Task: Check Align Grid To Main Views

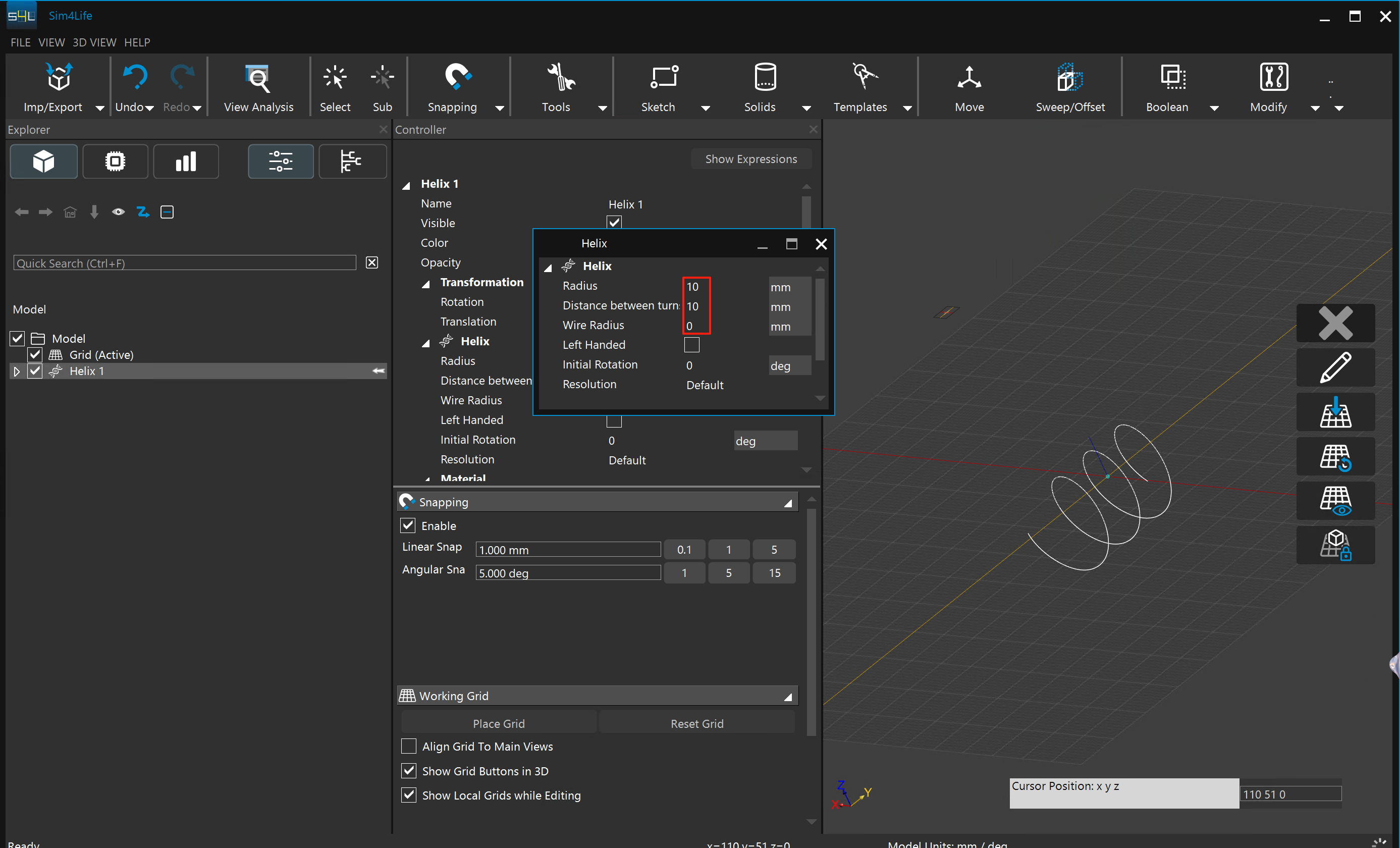Action: [x=408, y=746]
